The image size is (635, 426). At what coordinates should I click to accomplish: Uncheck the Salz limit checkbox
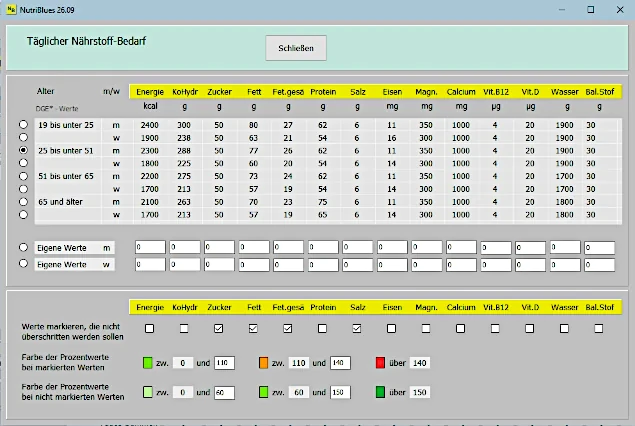[x=357, y=328]
